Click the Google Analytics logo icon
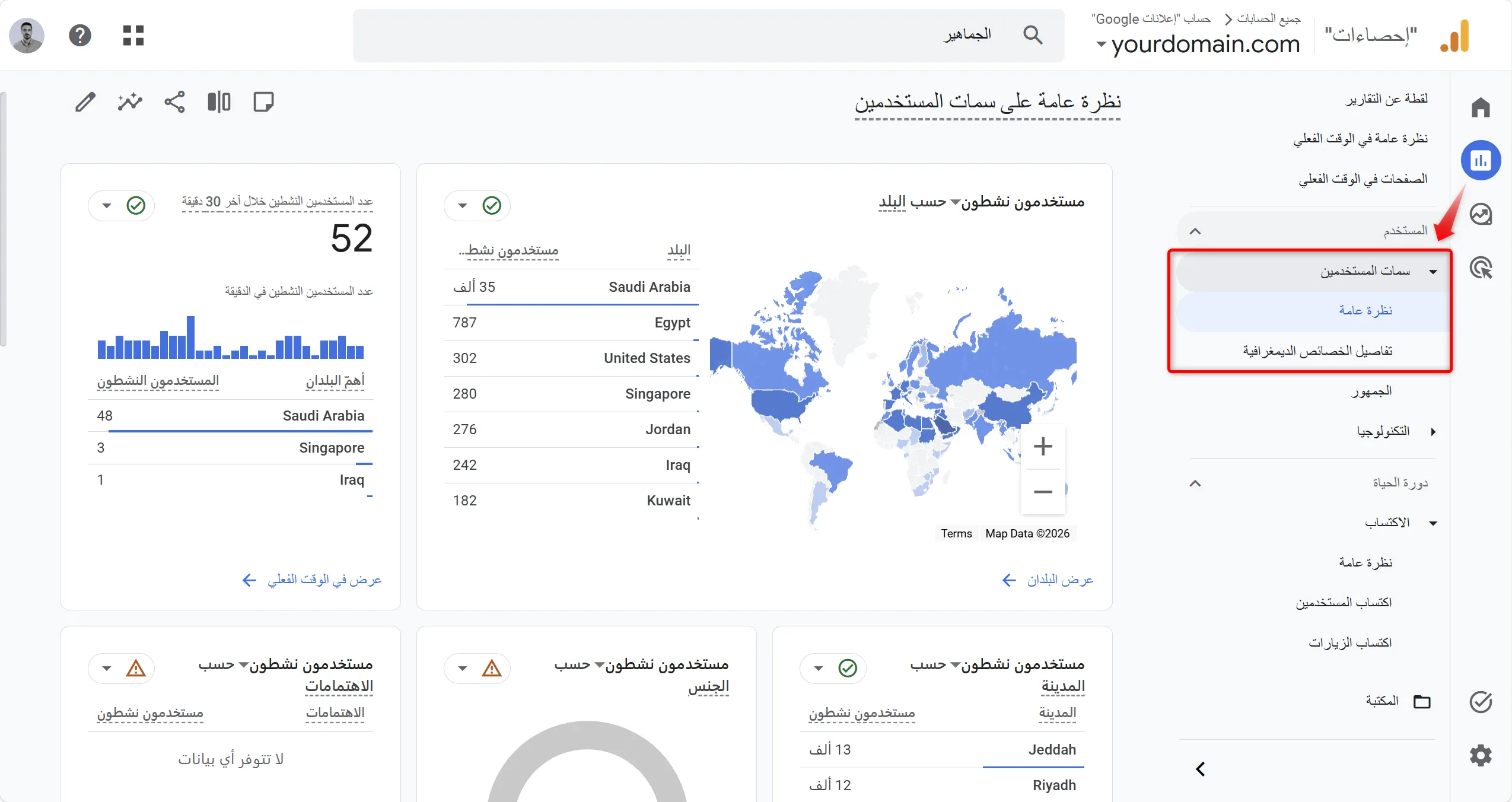 tap(1455, 36)
